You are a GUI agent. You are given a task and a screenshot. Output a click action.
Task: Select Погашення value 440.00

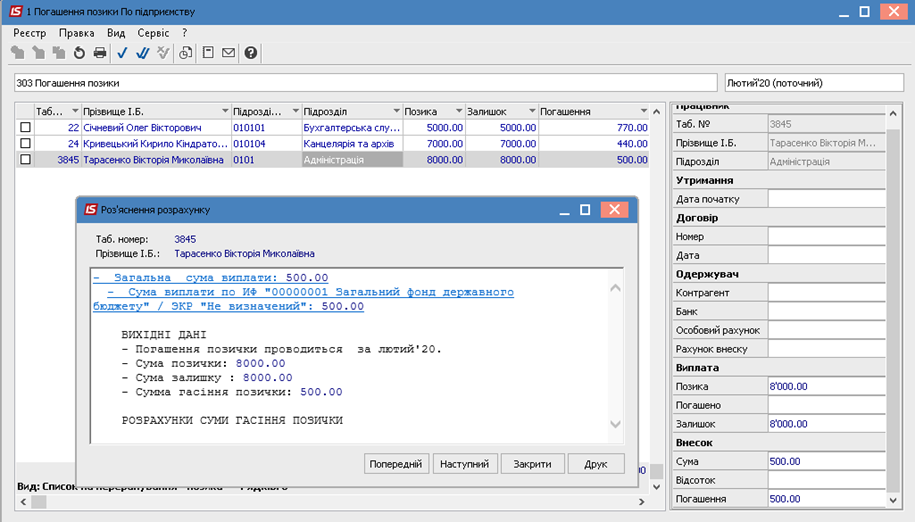(593, 143)
